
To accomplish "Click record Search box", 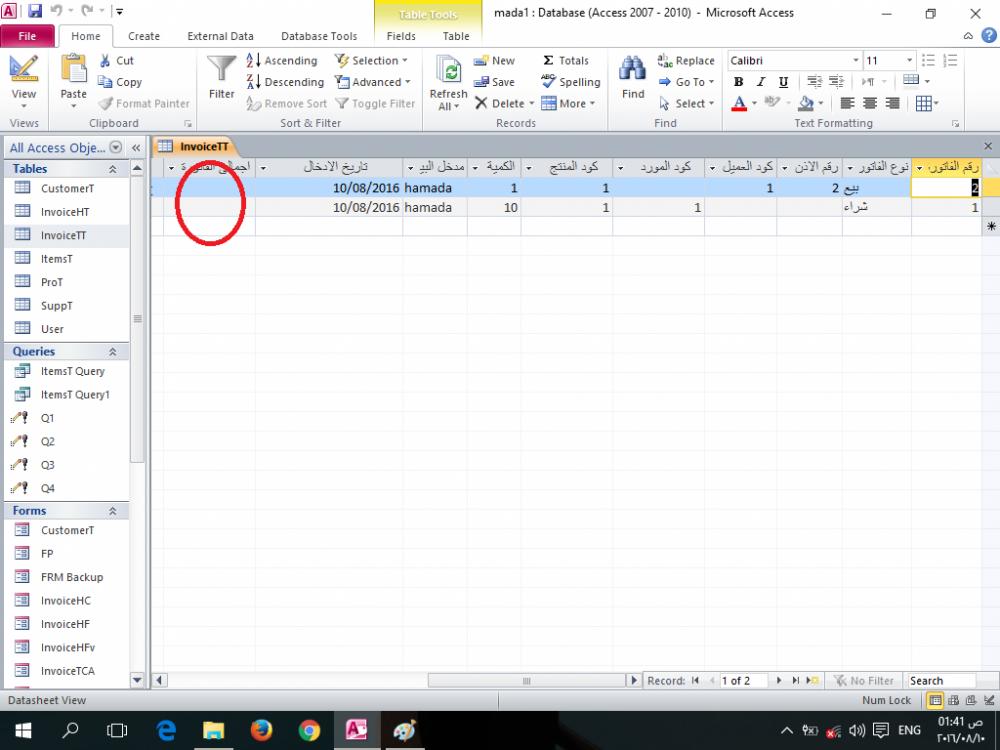I will click(942, 680).
